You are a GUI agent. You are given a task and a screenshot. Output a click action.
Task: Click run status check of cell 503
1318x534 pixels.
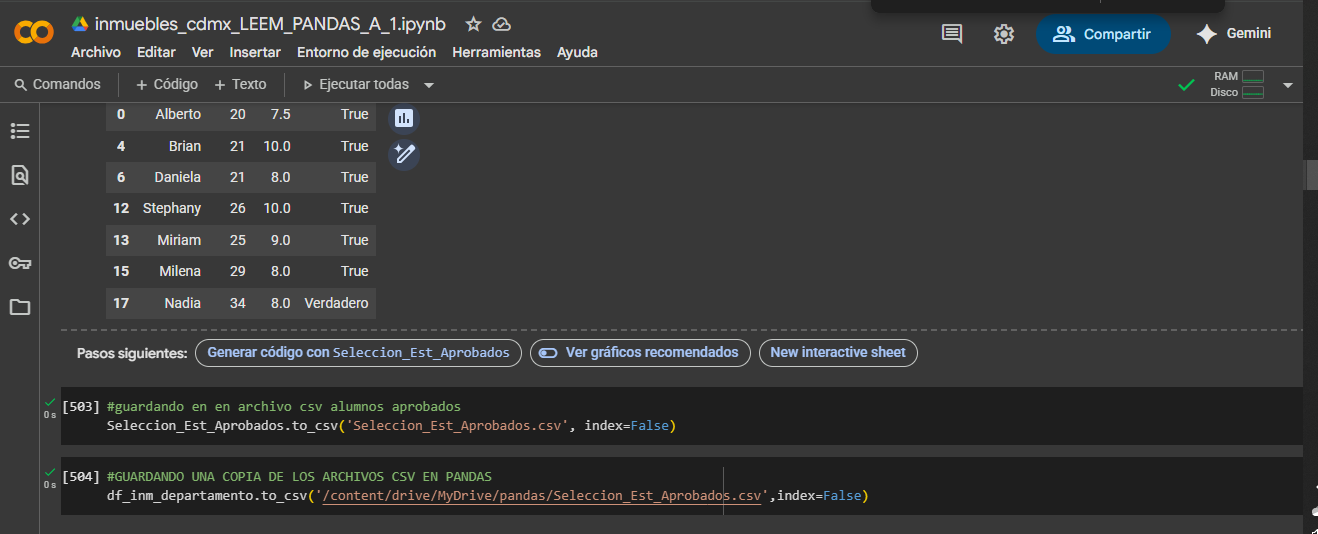(x=50, y=402)
